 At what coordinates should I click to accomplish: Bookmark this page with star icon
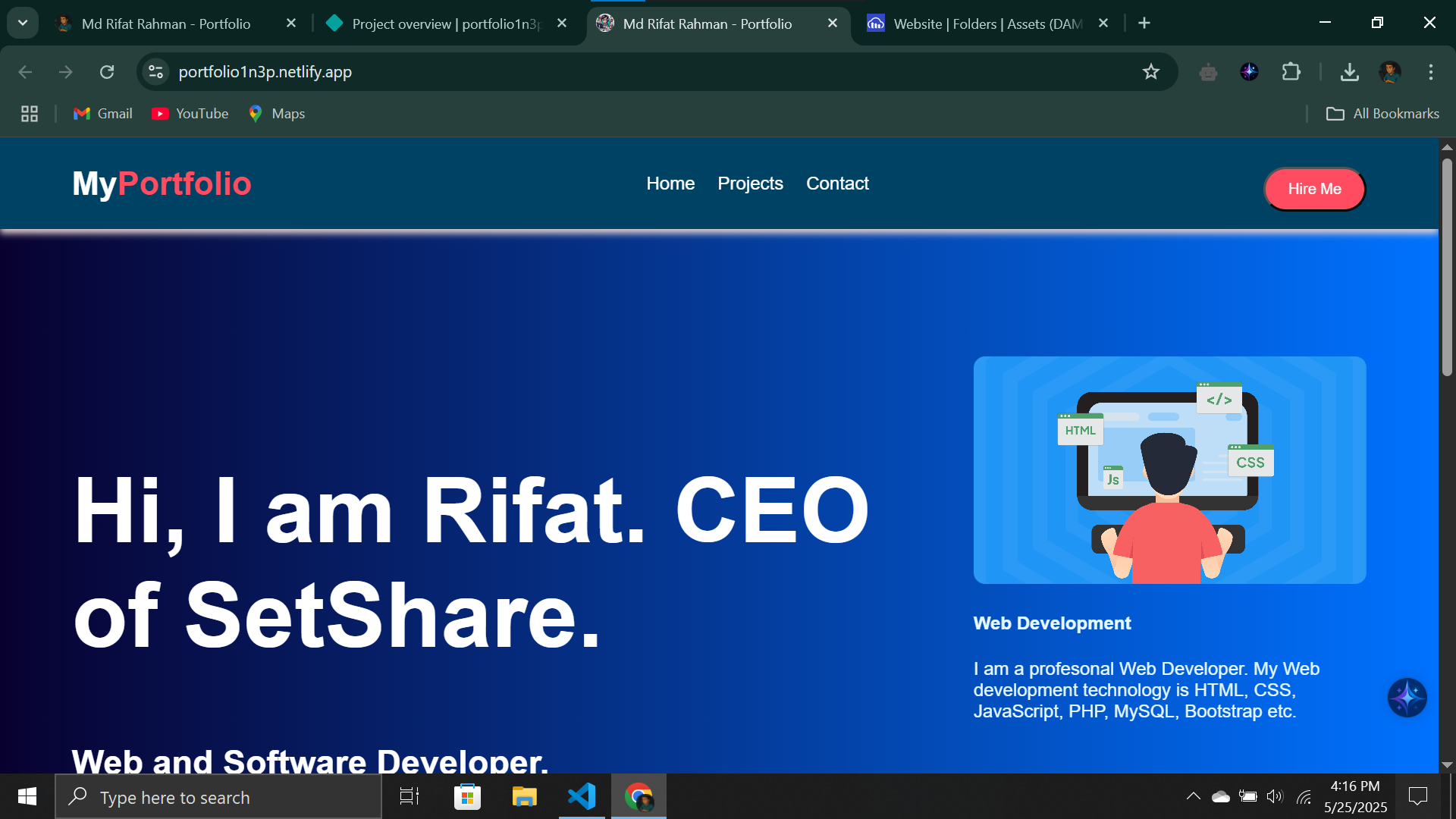pyautogui.click(x=1151, y=72)
